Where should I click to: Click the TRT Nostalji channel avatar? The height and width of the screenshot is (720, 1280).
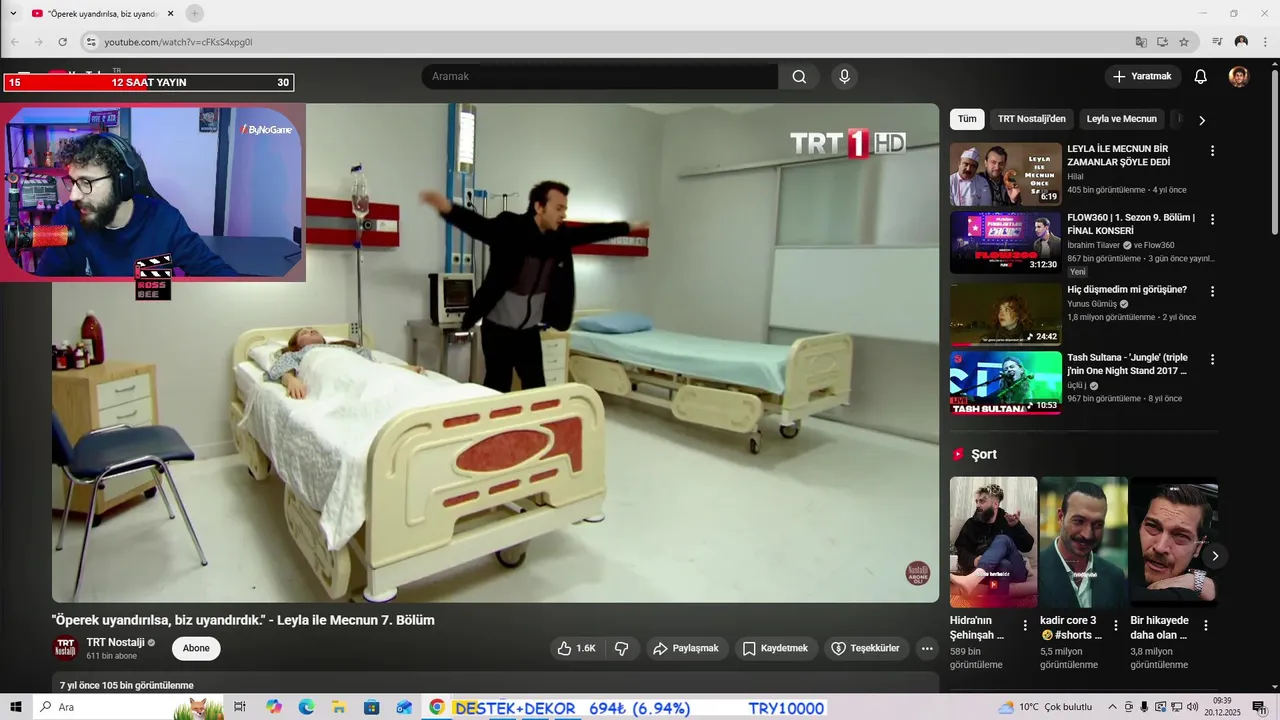65,648
